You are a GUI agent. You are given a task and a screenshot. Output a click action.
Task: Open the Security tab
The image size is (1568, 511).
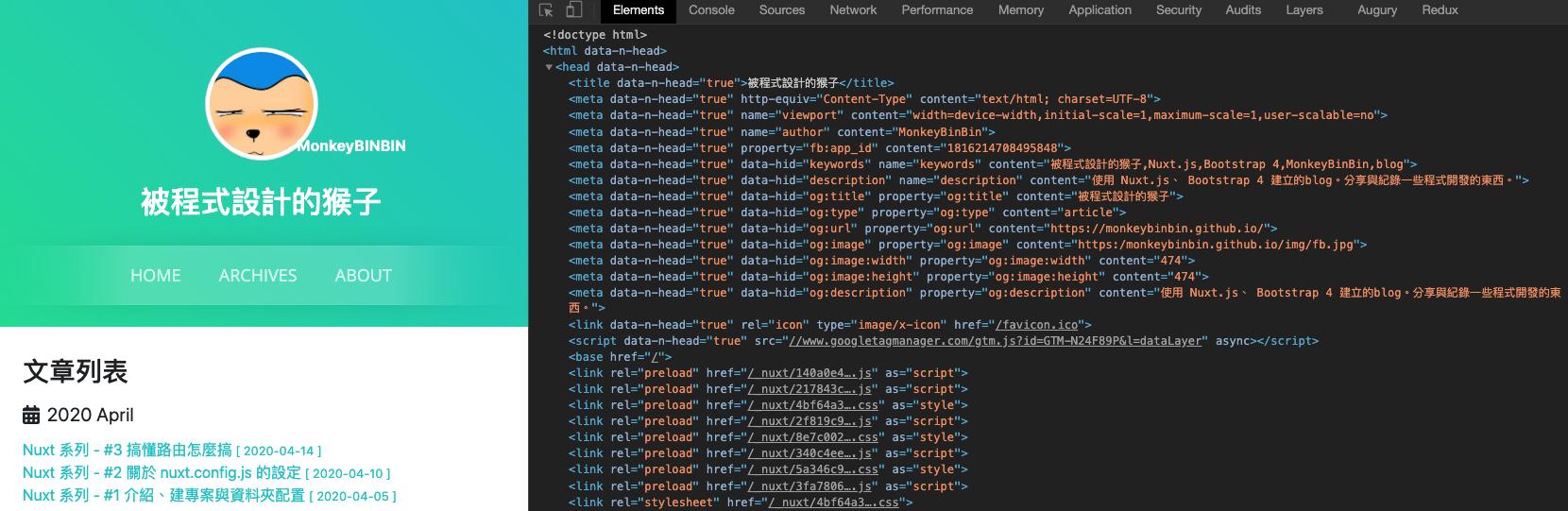pos(1179,10)
